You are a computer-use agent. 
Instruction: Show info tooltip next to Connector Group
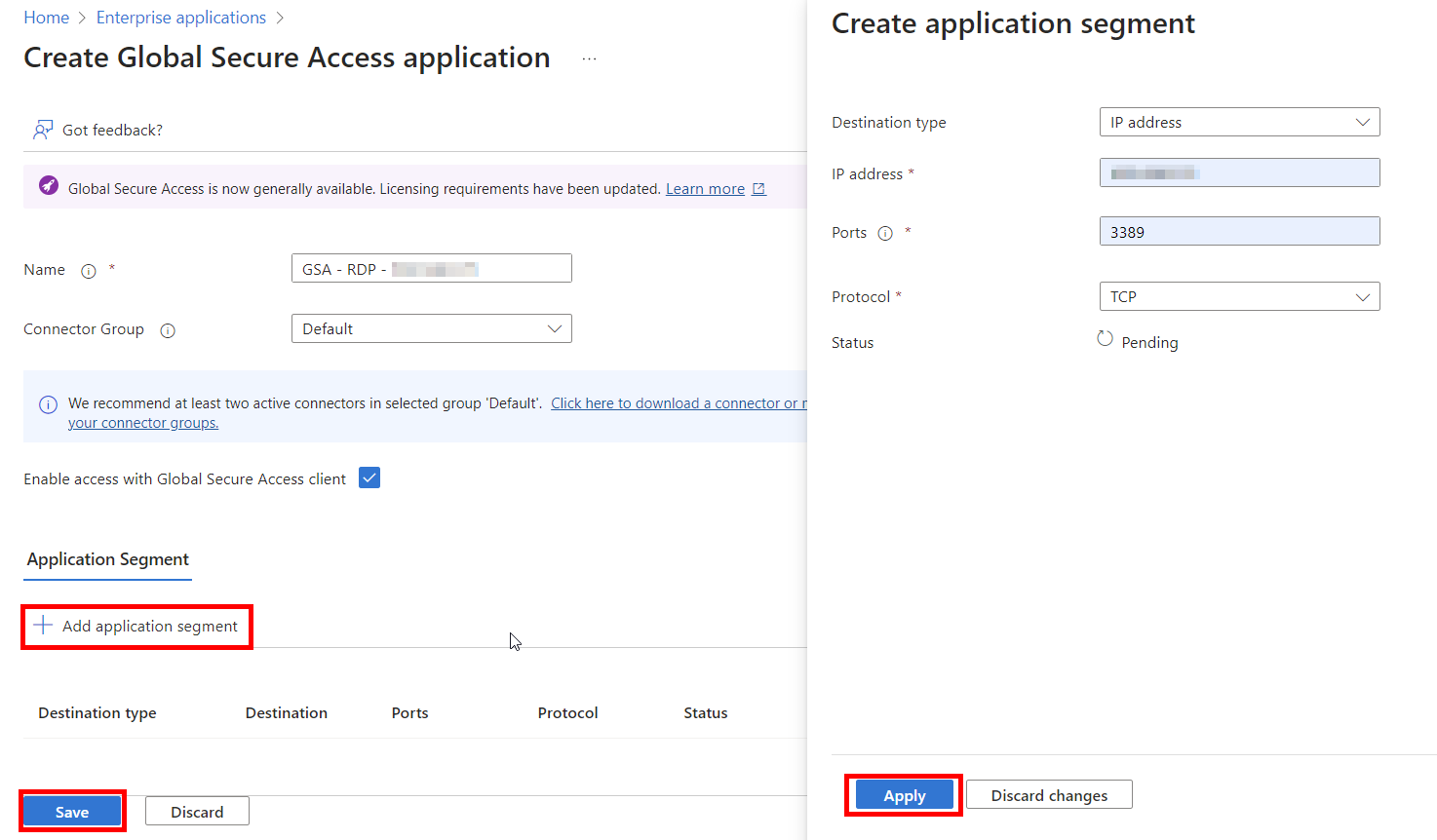coord(168,330)
